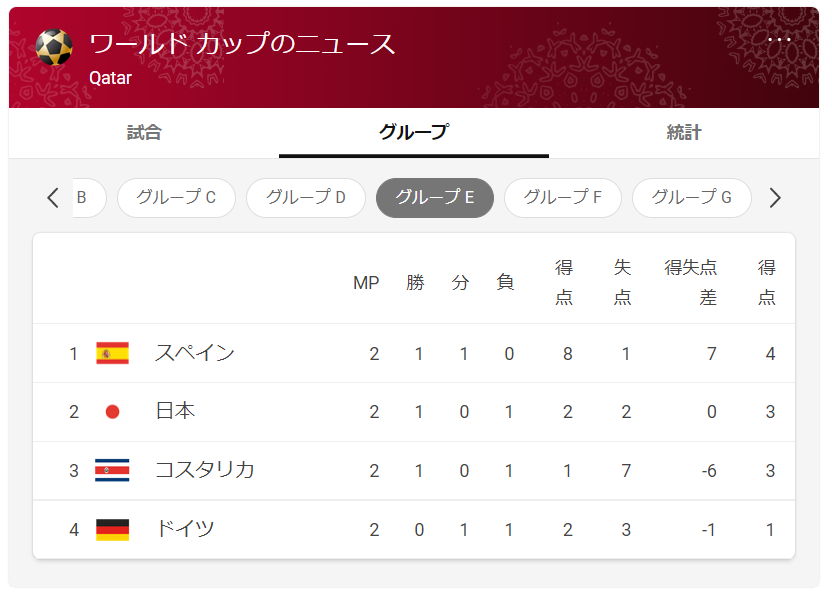The image size is (832, 598).
Task: Select the グループ G chip
Action: [691, 198]
